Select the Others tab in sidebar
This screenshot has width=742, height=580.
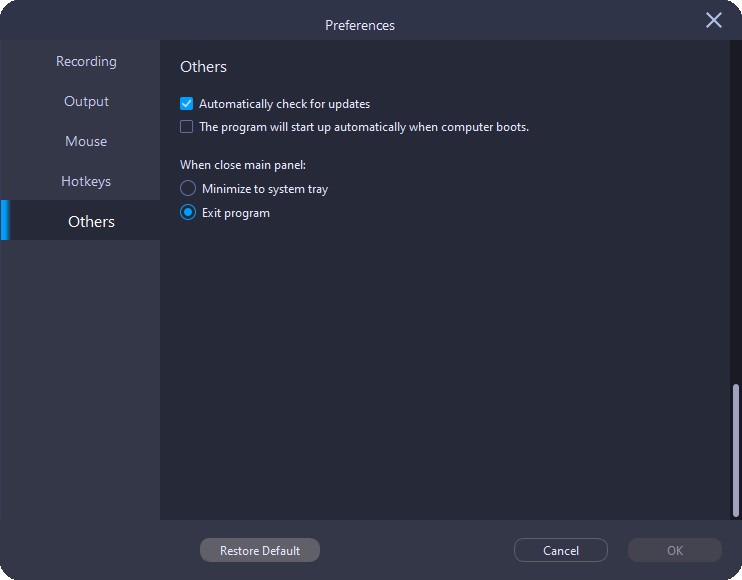click(91, 221)
